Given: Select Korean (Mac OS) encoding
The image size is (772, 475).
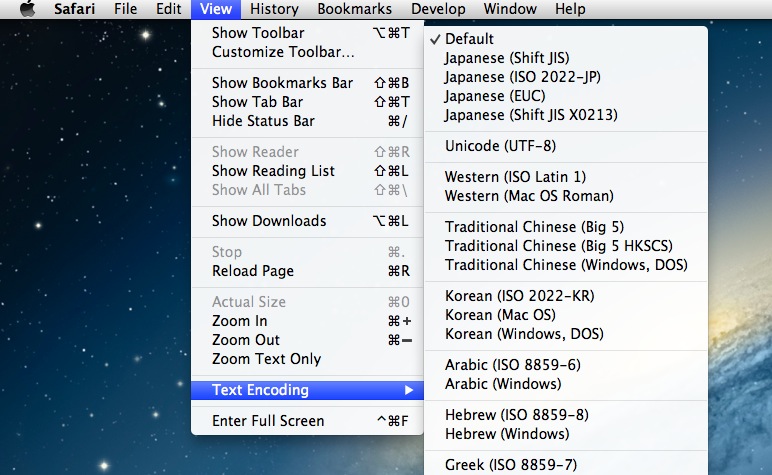Looking at the screenshot, I should (x=566, y=315).
